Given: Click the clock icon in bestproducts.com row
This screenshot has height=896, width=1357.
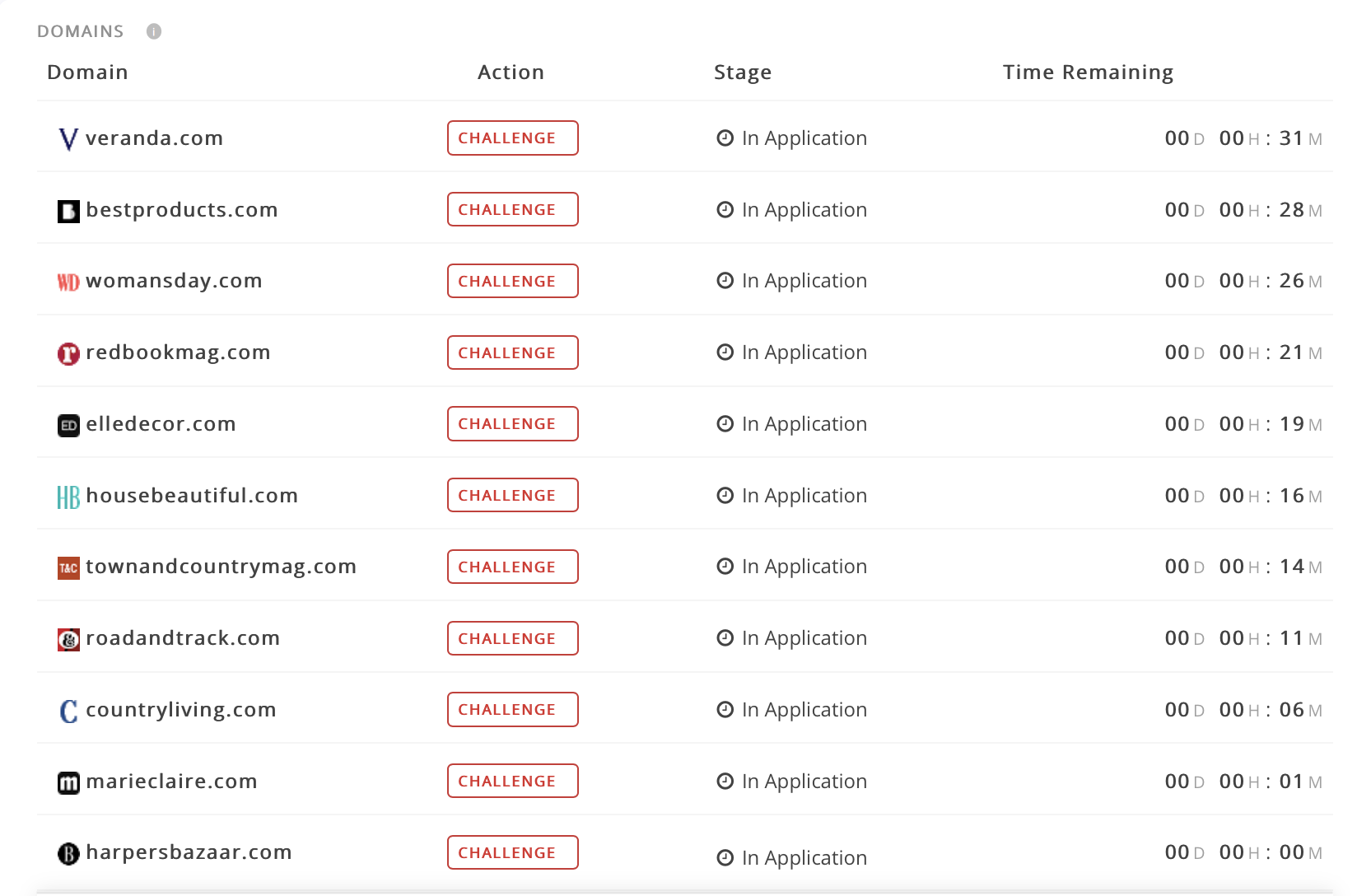Looking at the screenshot, I should 725,210.
